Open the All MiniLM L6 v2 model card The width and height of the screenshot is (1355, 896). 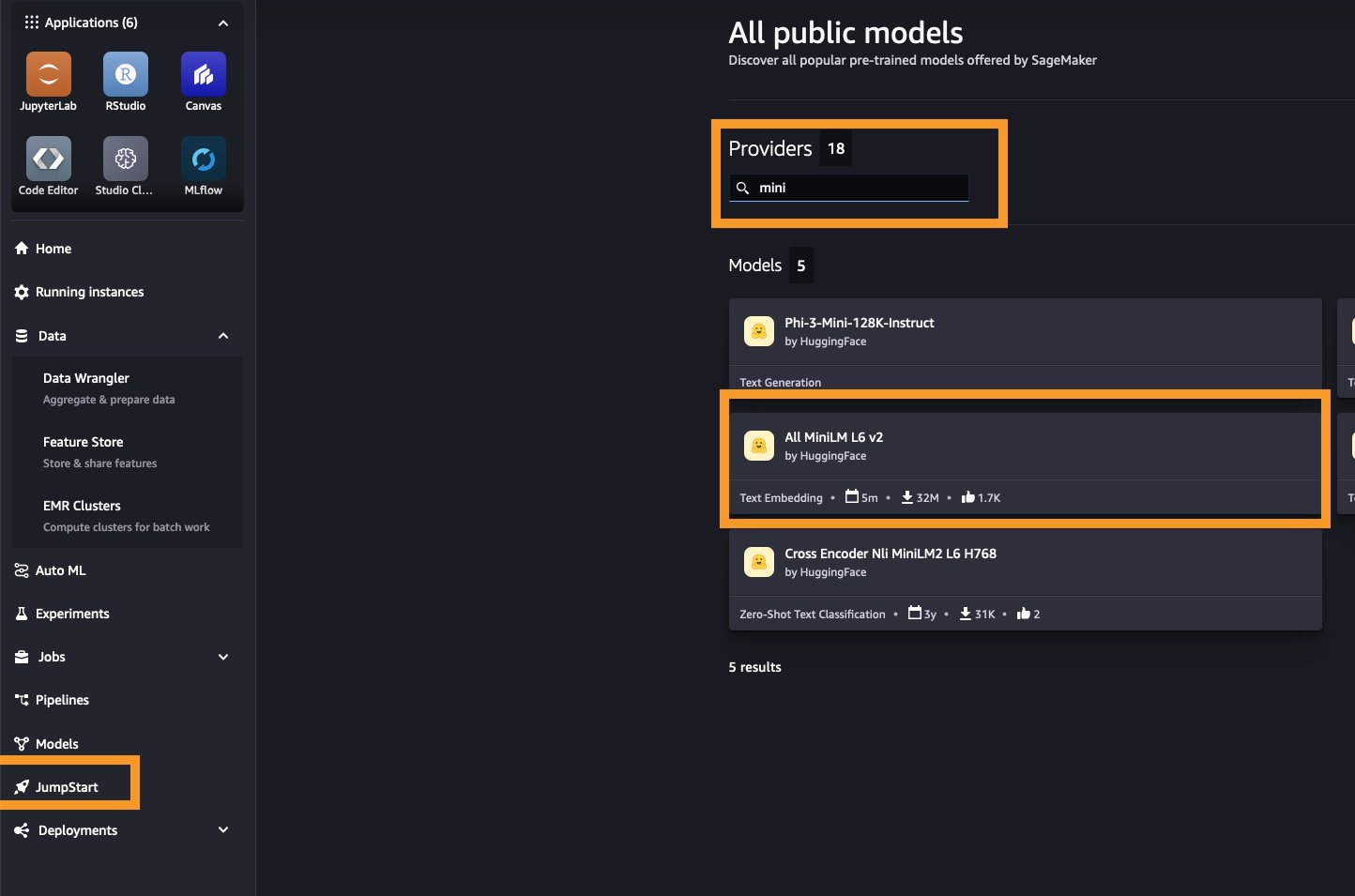coord(1026,463)
